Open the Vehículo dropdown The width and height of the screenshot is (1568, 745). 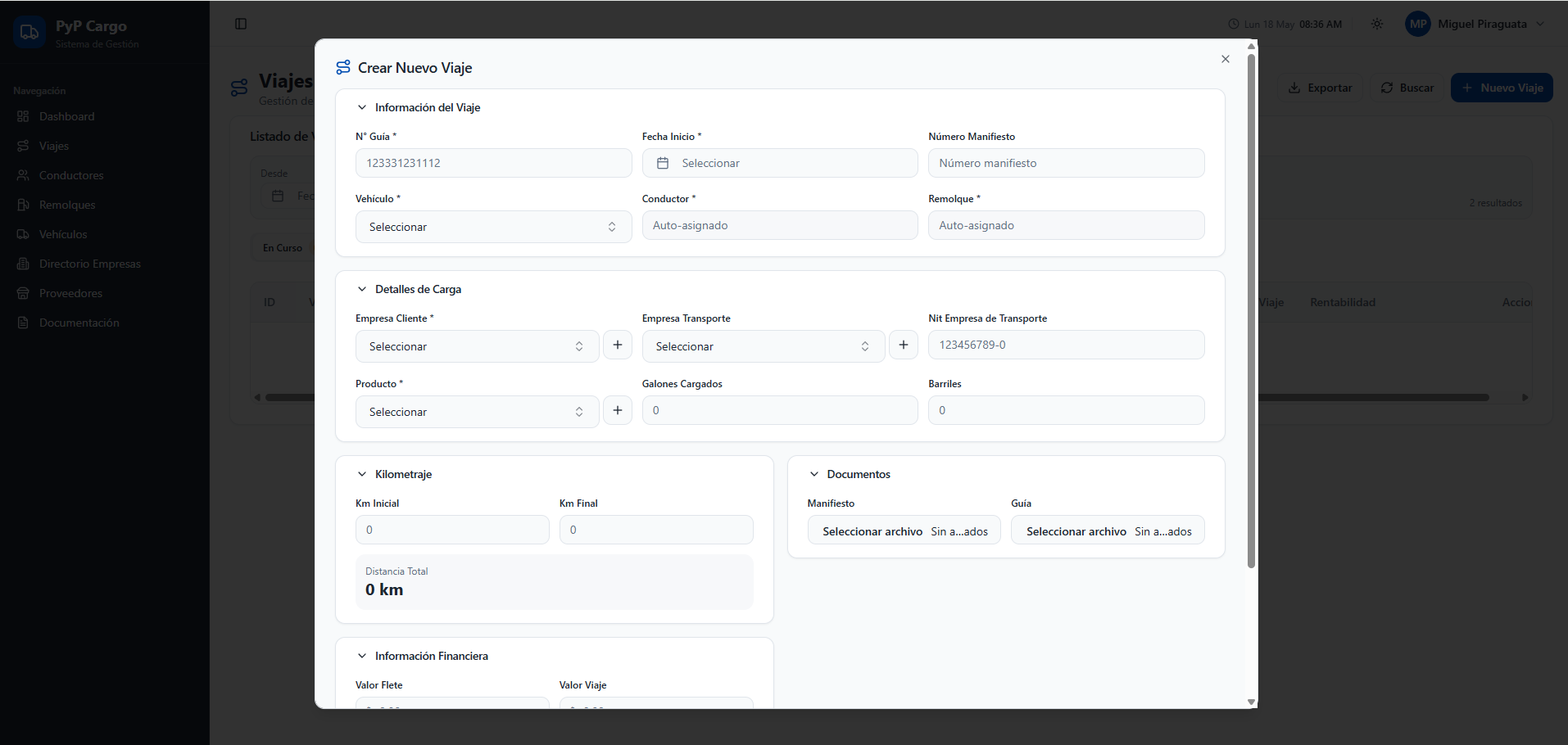coord(493,227)
